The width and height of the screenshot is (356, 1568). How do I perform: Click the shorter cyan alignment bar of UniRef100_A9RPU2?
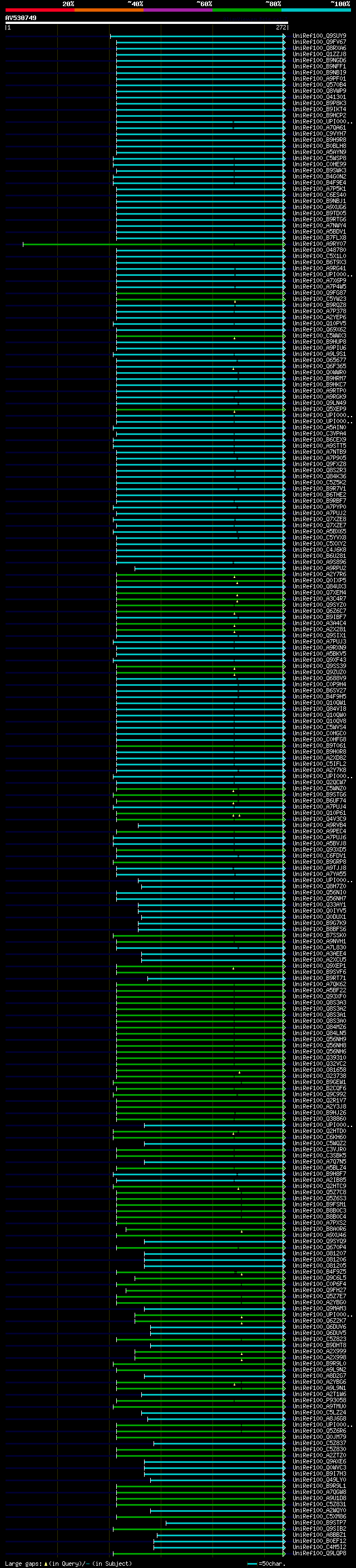[x=210, y=568]
